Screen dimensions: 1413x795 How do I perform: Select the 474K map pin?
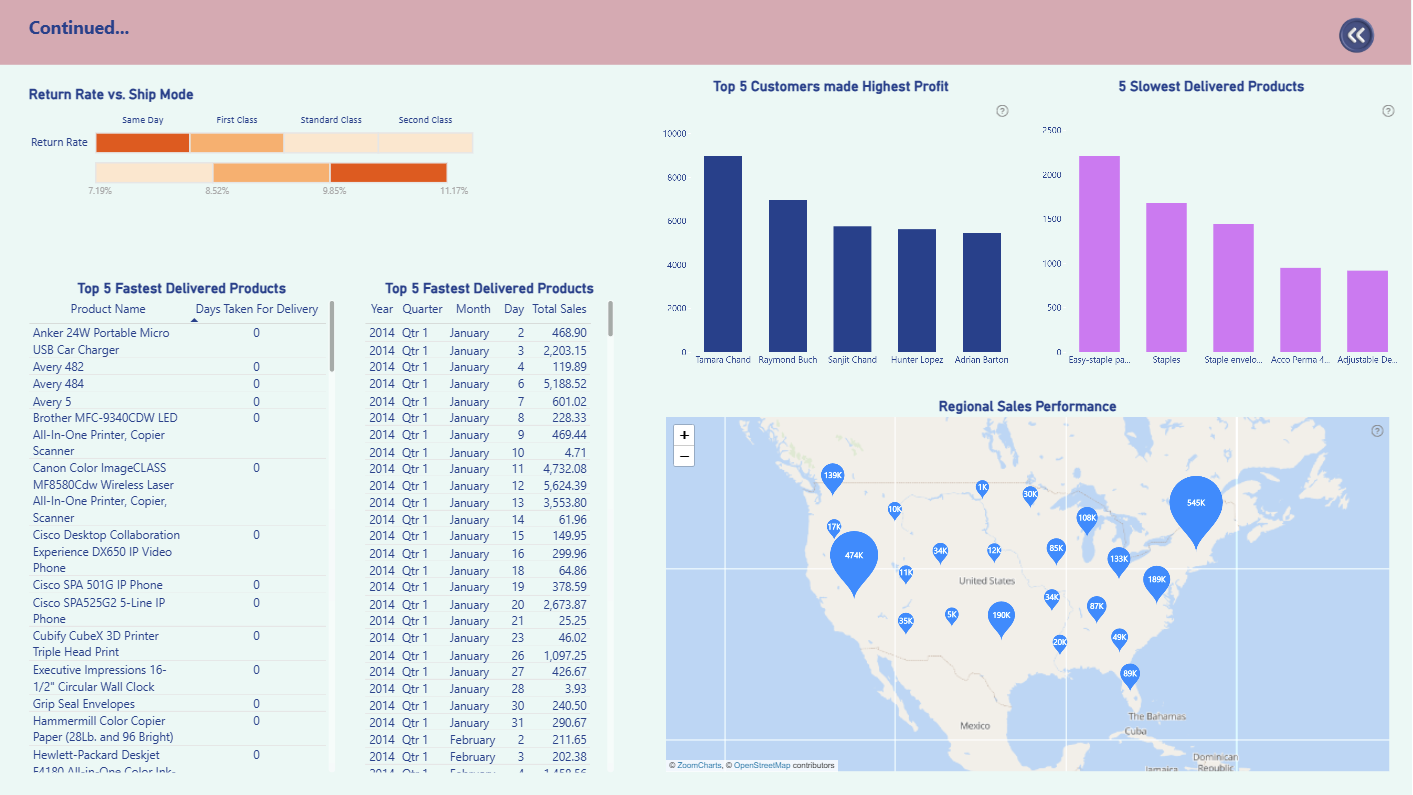[854, 560]
